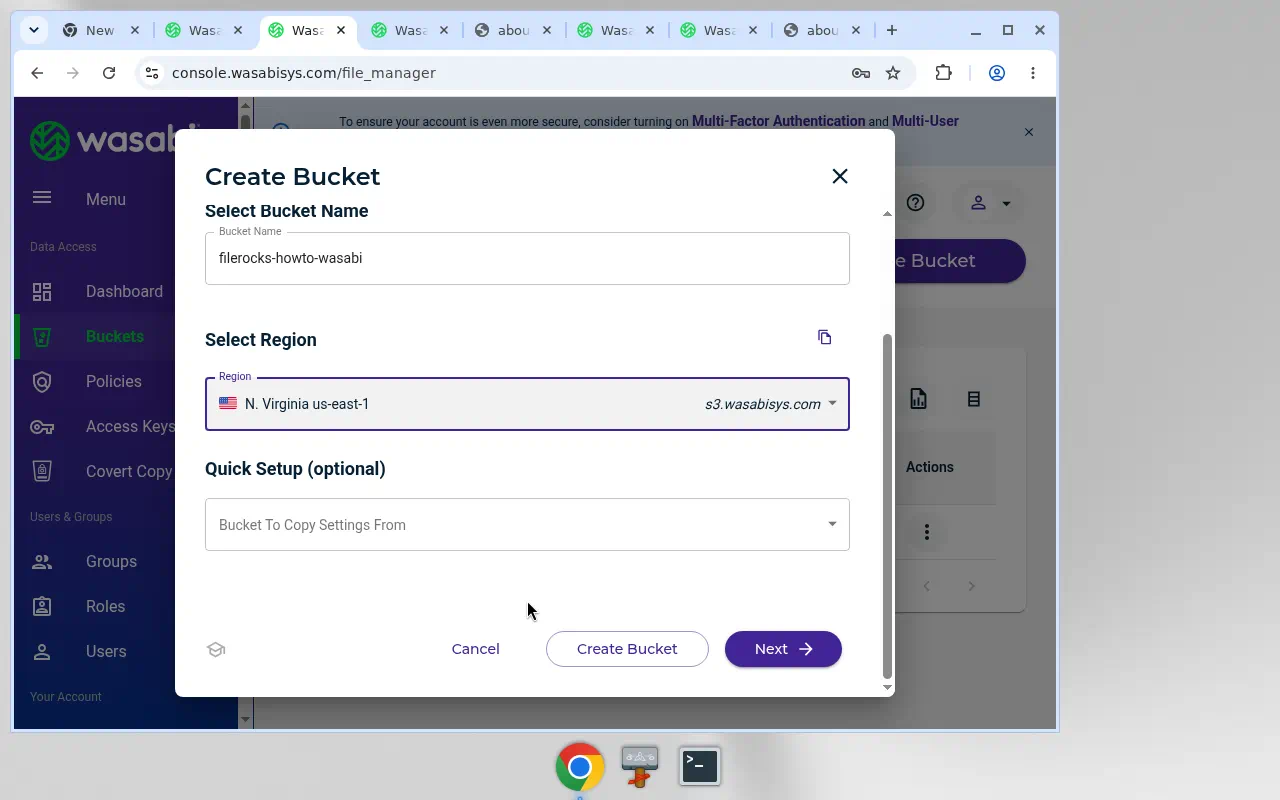Open Roles in the sidebar
This screenshot has height=800, width=1280.
pyautogui.click(x=105, y=606)
